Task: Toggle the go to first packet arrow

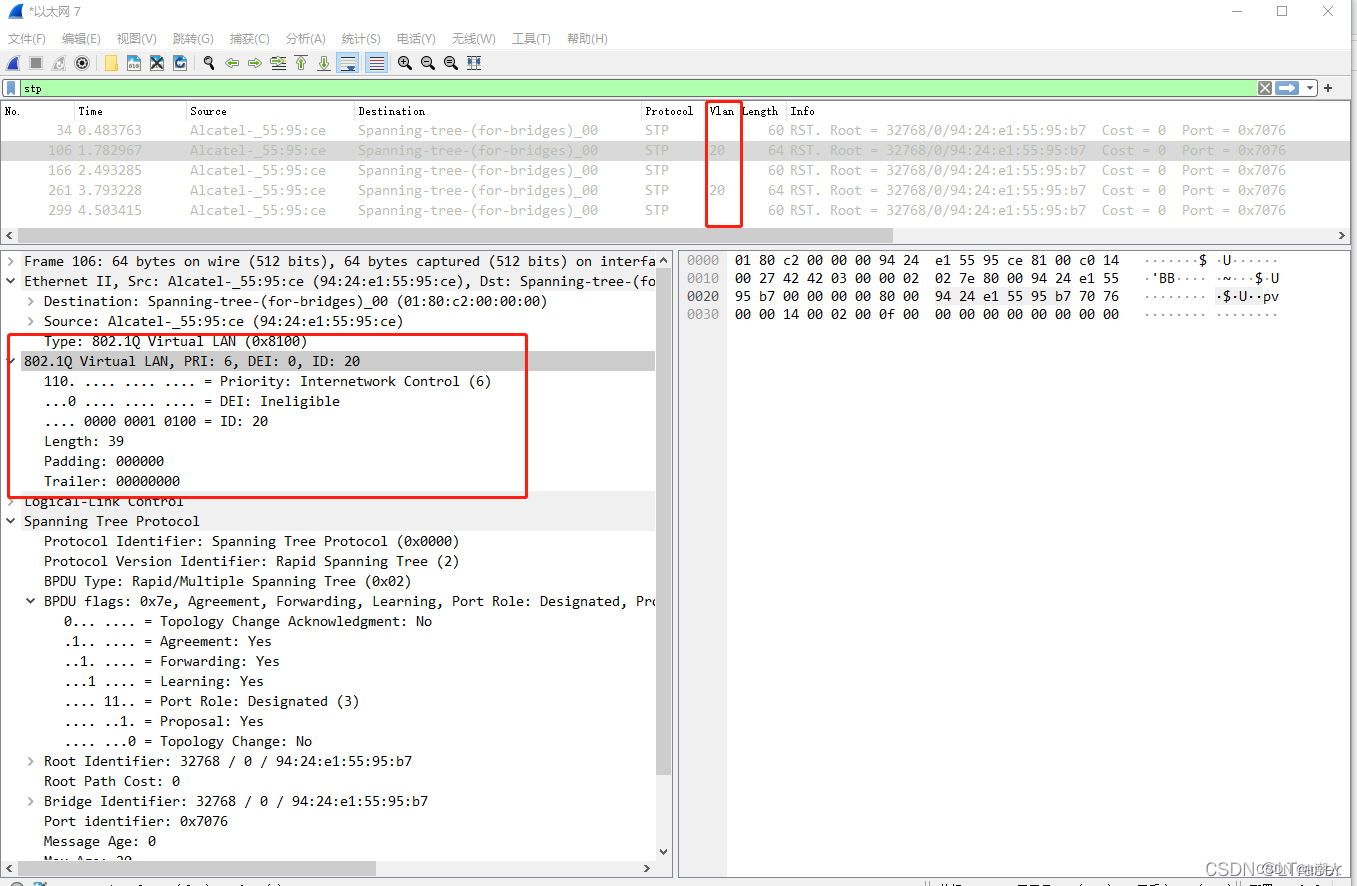Action: (301, 63)
